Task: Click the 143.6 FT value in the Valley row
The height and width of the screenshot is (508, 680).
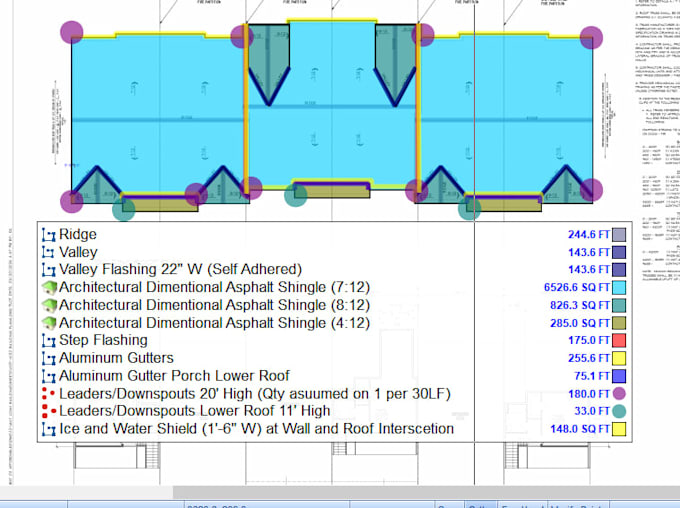Action: (588, 252)
